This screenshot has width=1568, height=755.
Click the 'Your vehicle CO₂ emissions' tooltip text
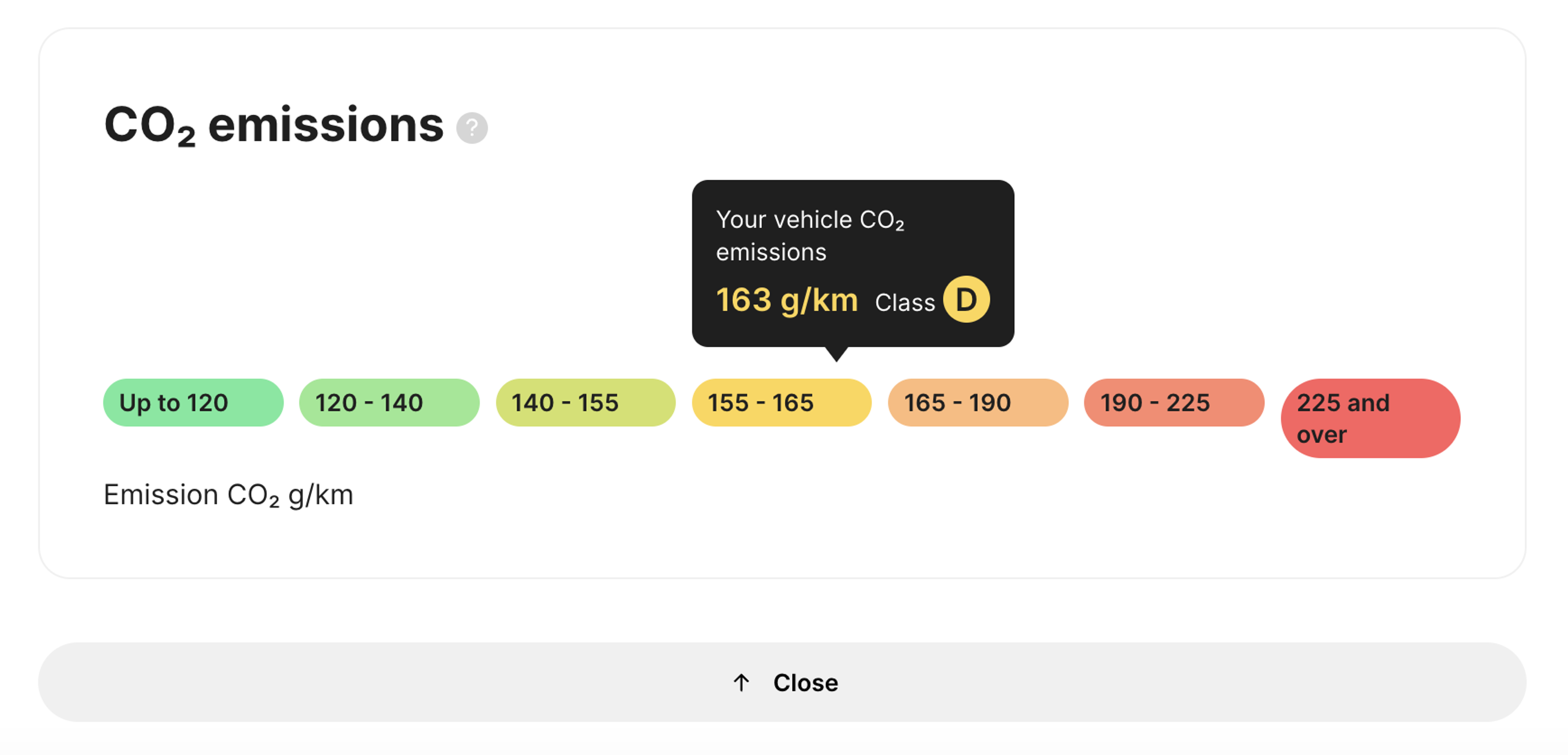tap(810, 236)
